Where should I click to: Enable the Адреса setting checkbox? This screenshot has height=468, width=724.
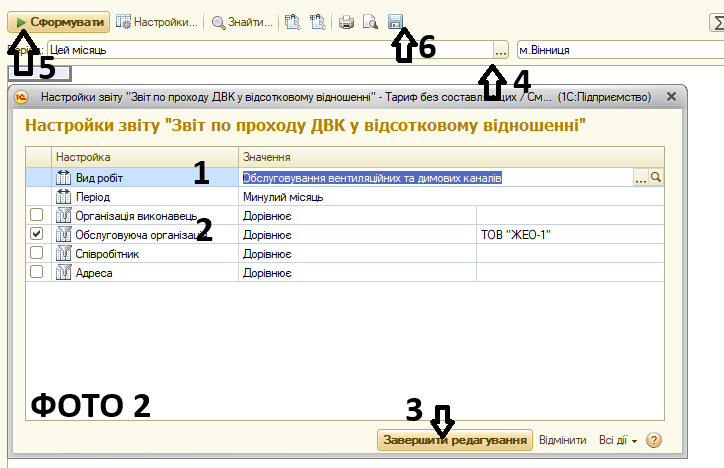37,272
